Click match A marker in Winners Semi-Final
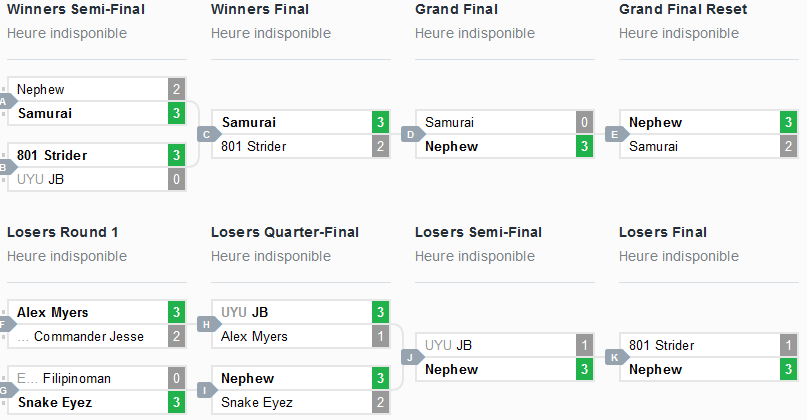 click(x=5, y=101)
